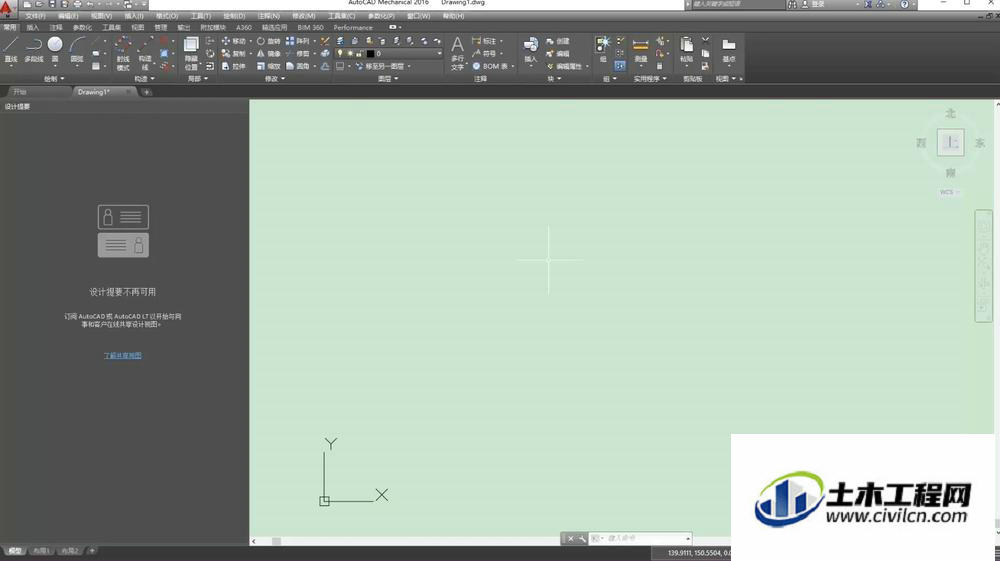Click the Trim (修剪) tool
Image resolution: width=1000 pixels, height=561 pixels.
point(298,54)
